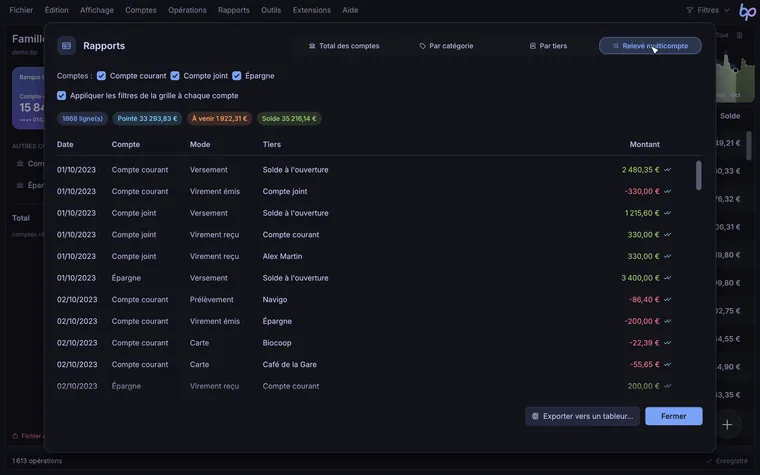Click the spreadsheet icon in the export button
Screen dimensions: 760x475
[535, 416]
